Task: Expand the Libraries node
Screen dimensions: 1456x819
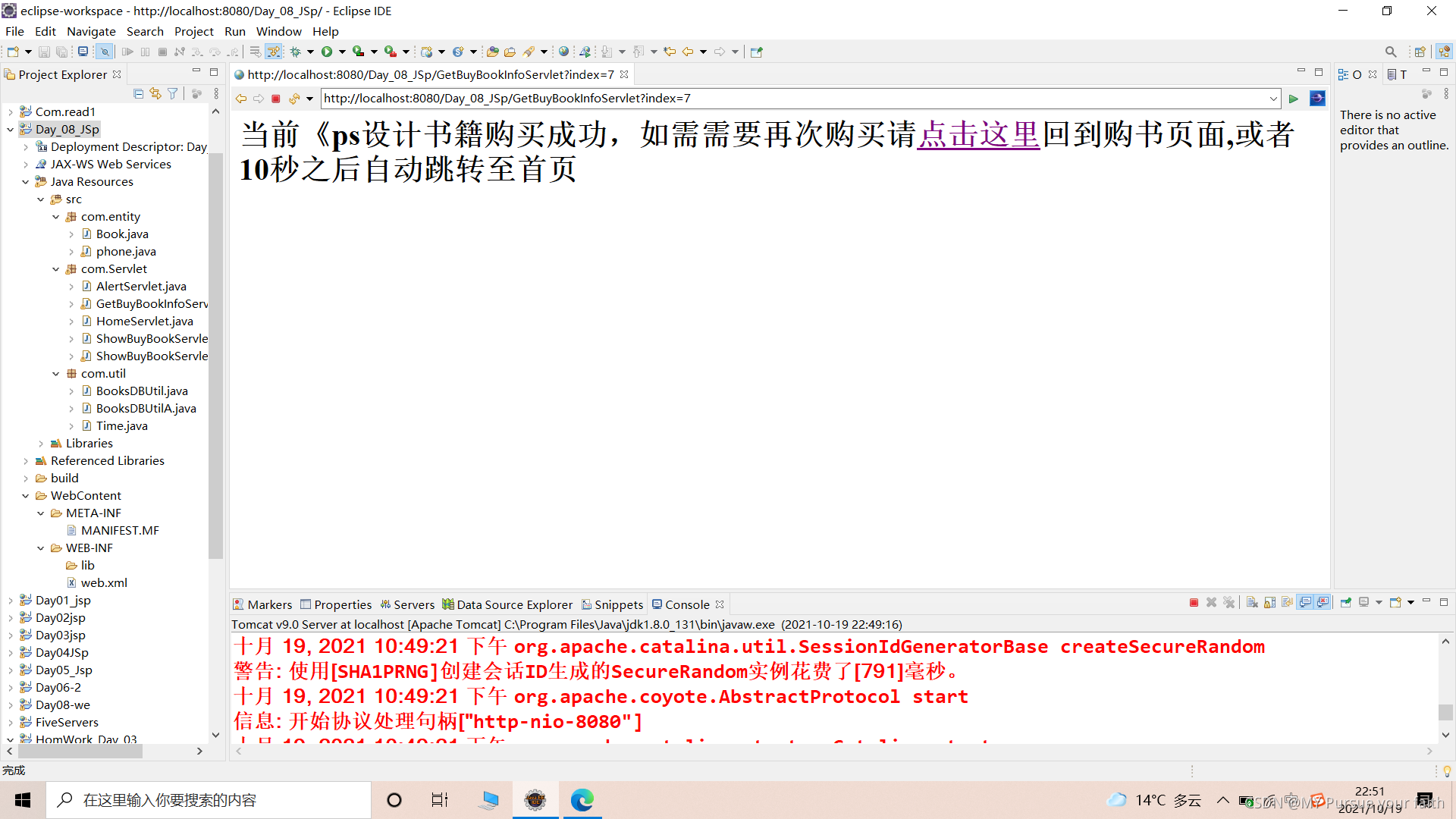Action: coord(41,444)
